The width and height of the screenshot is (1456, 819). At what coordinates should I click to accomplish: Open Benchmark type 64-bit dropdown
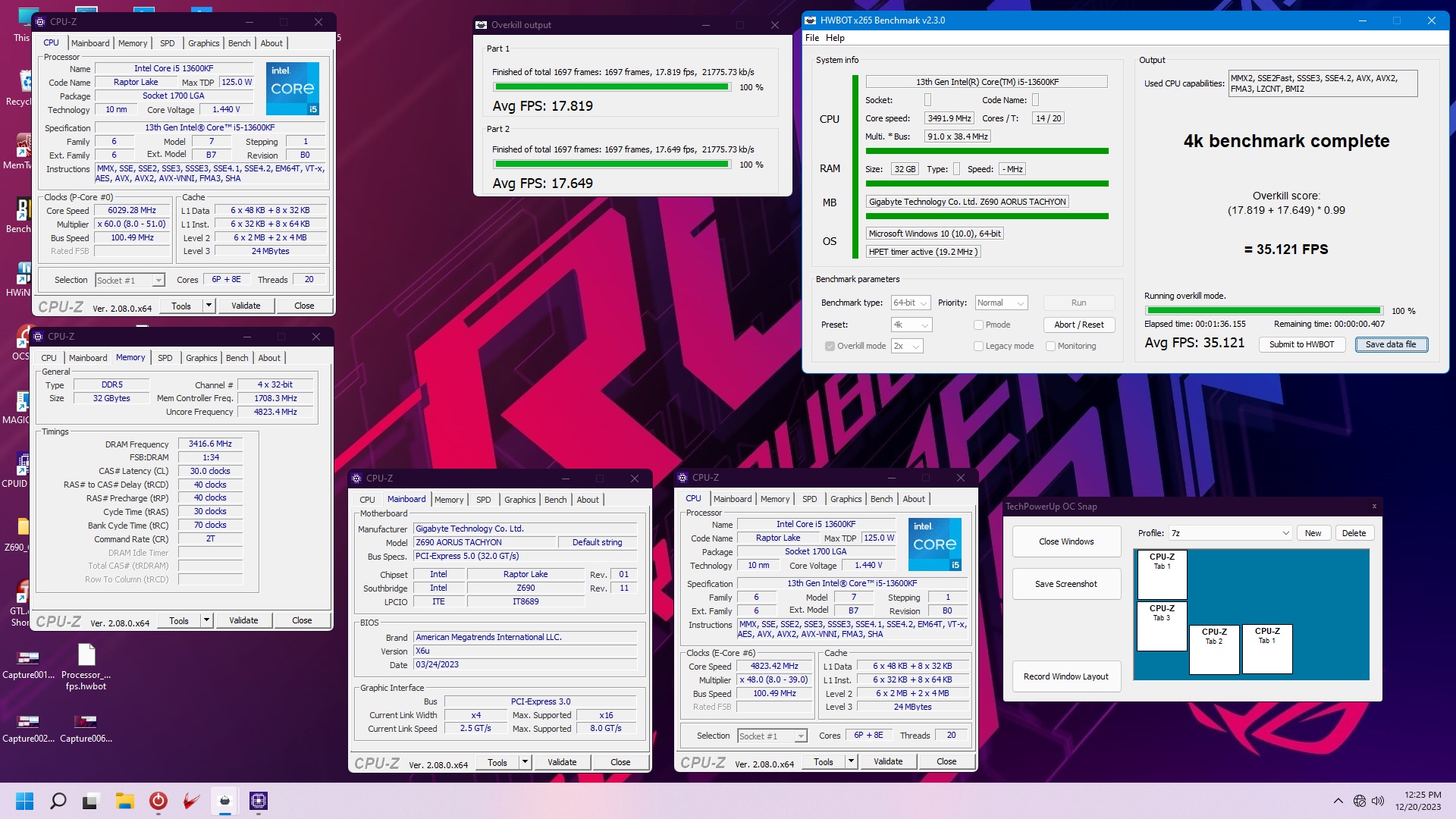pyautogui.click(x=911, y=303)
